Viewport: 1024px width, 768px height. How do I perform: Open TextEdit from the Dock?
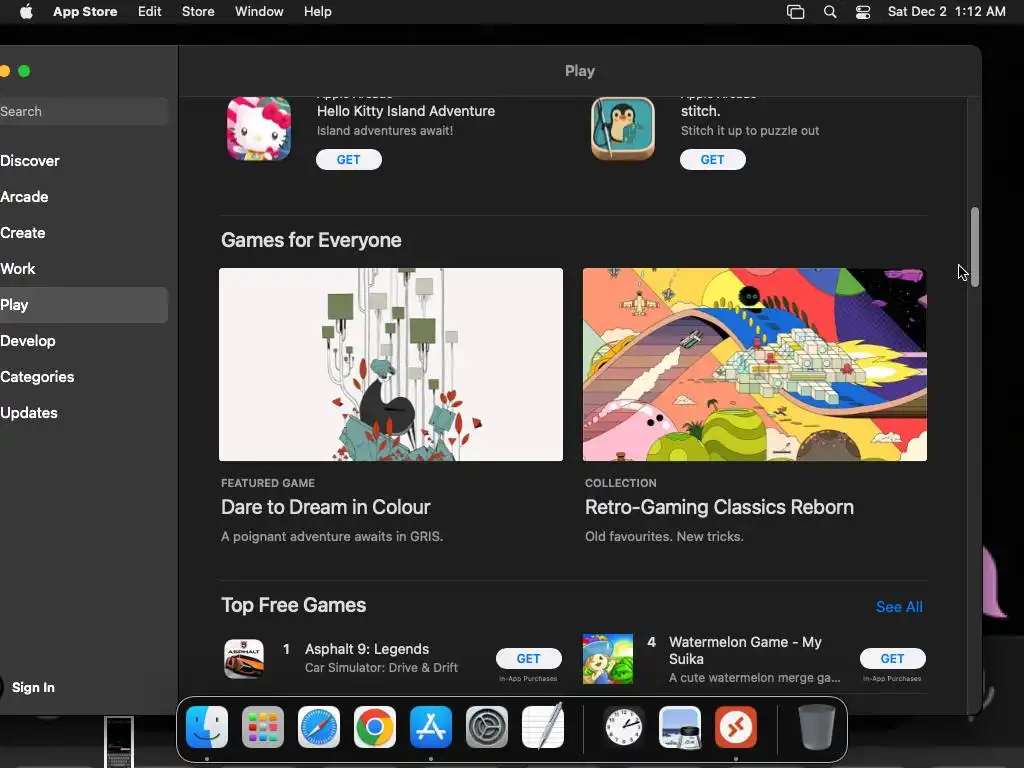543,727
